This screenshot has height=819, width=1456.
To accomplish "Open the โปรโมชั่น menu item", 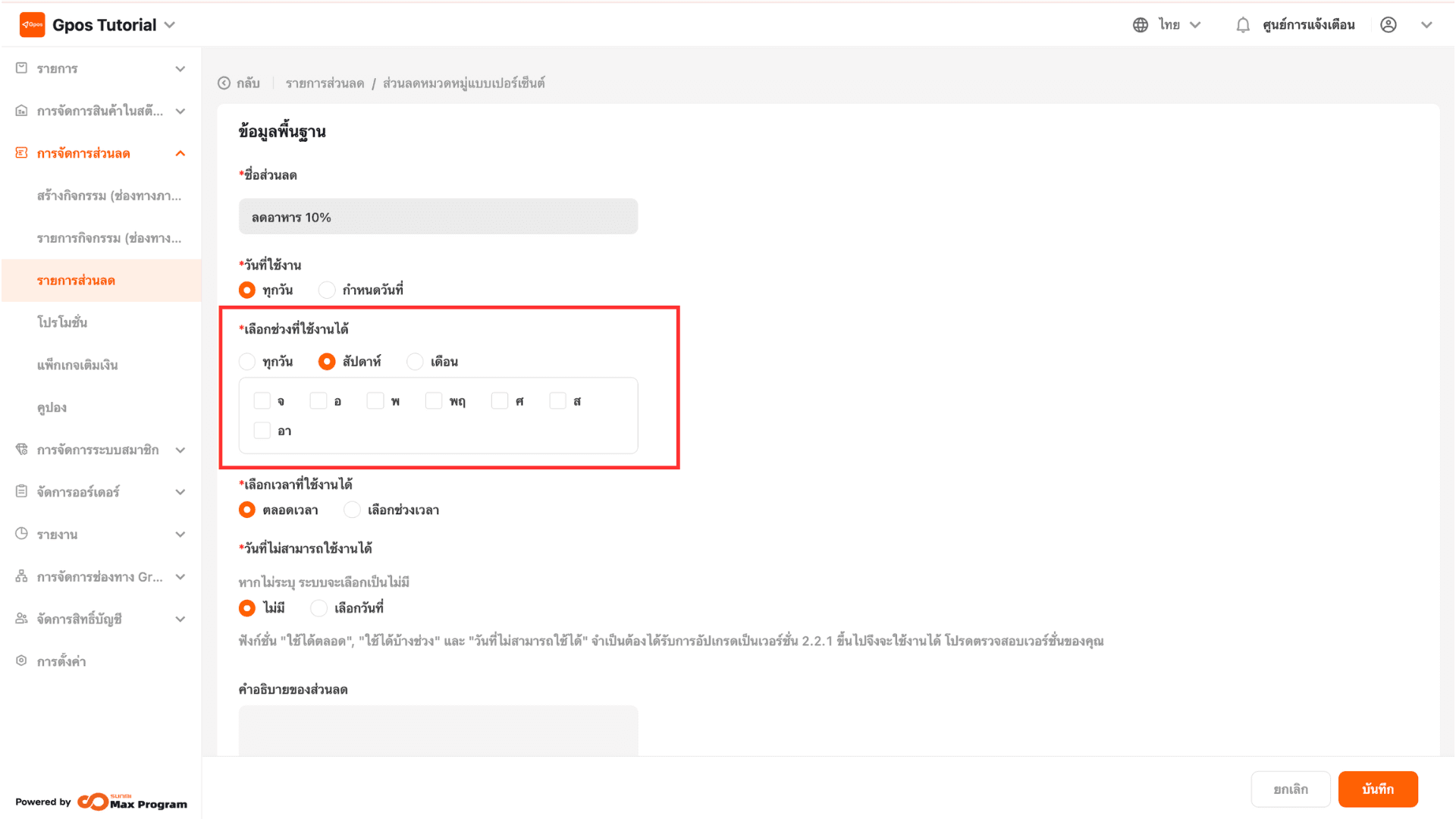I will click(x=62, y=322).
